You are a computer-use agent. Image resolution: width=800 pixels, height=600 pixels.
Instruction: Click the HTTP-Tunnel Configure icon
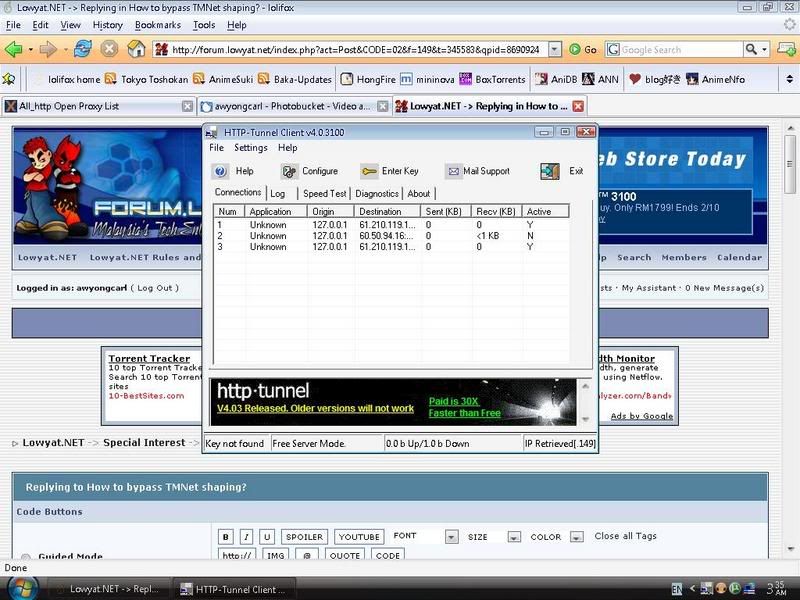click(x=289, y=171)
